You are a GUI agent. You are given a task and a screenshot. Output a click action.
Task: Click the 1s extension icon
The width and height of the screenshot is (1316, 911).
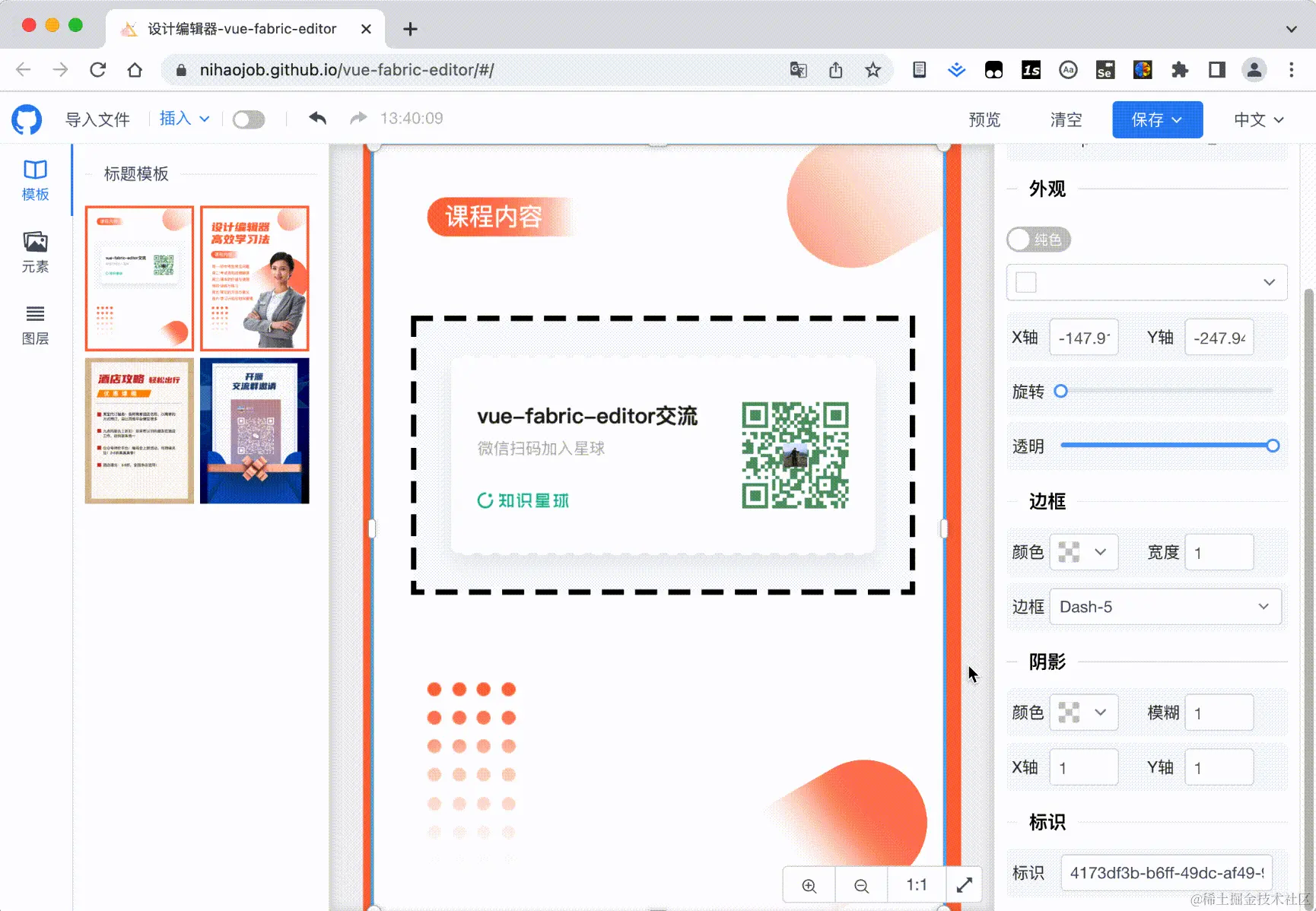pos(1031,70)
